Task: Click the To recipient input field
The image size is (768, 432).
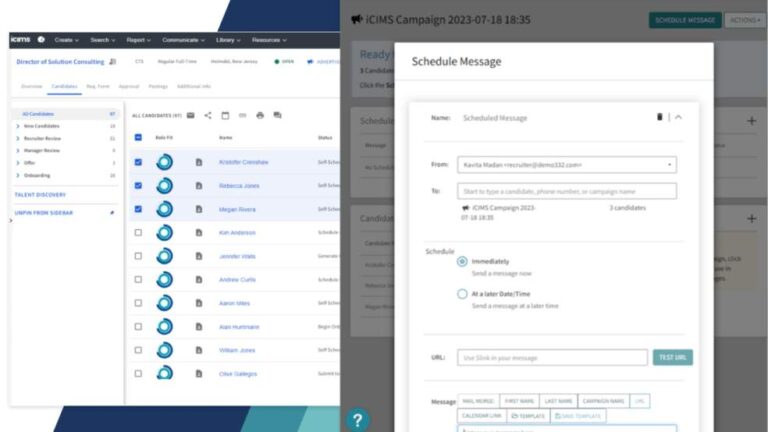Action: [x=566, y=191]
